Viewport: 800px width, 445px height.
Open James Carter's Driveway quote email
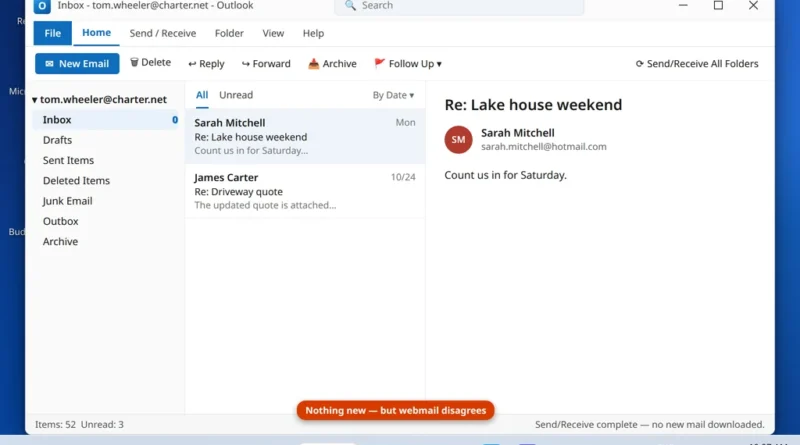305,191
